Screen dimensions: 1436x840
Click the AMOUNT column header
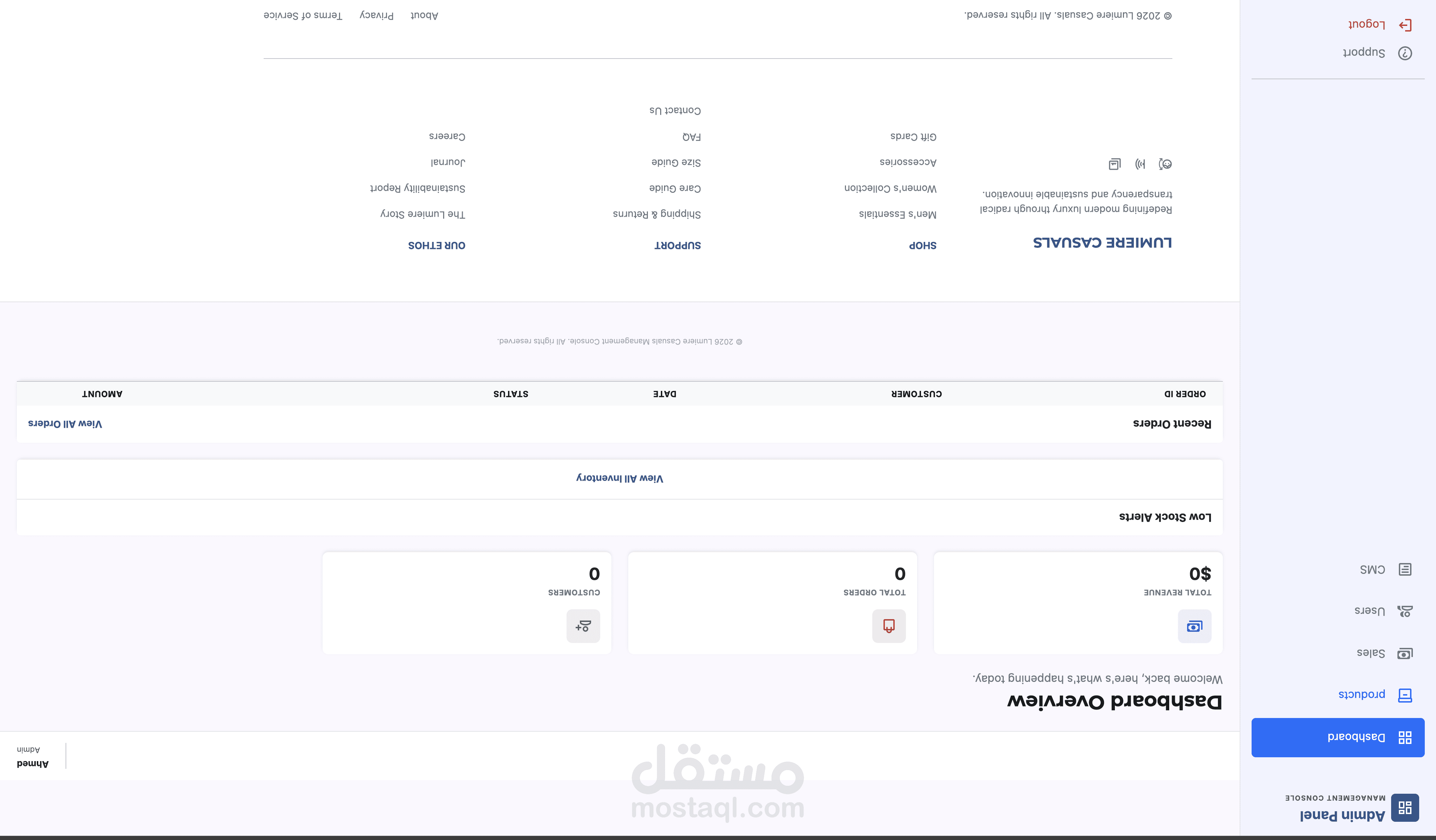coord(101,394)
